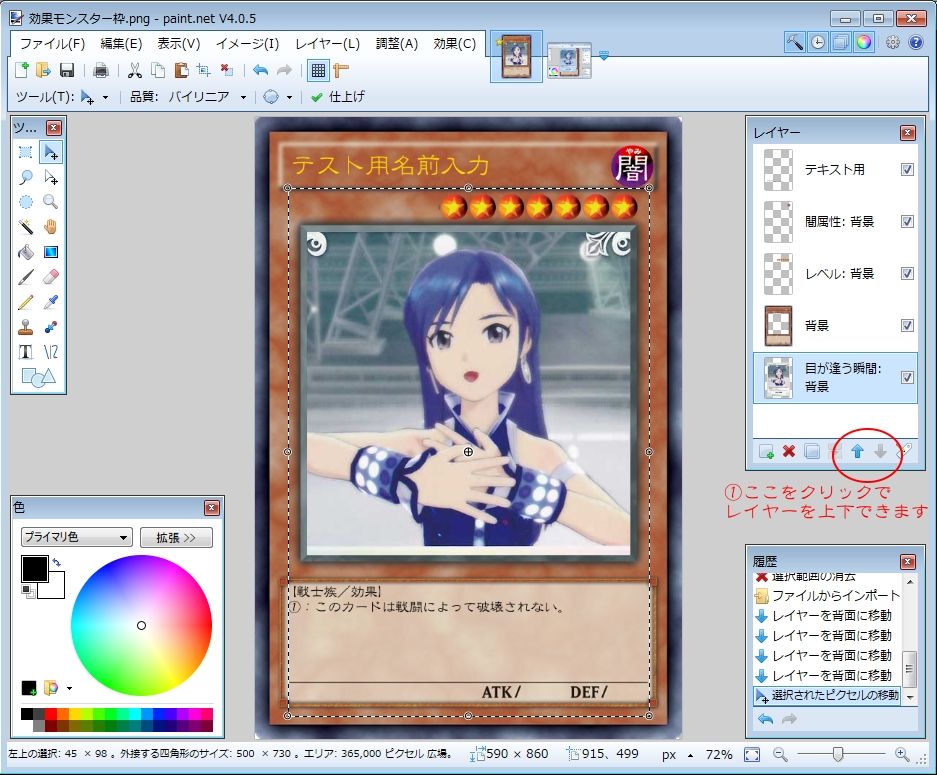Open the 調整(A) menu
Viewport: 937px width, 775px height.
point(397,44)
